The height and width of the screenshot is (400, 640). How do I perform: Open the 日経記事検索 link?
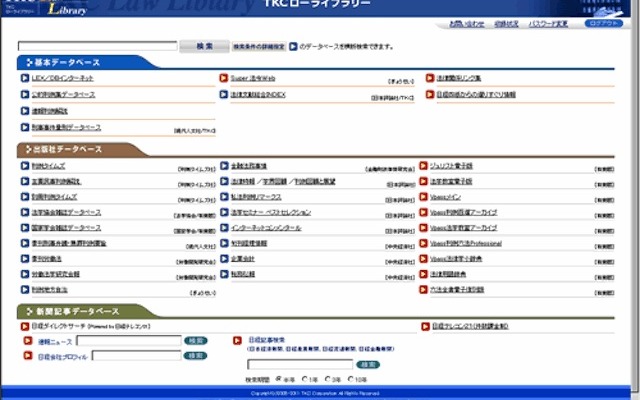click(267, 340)
